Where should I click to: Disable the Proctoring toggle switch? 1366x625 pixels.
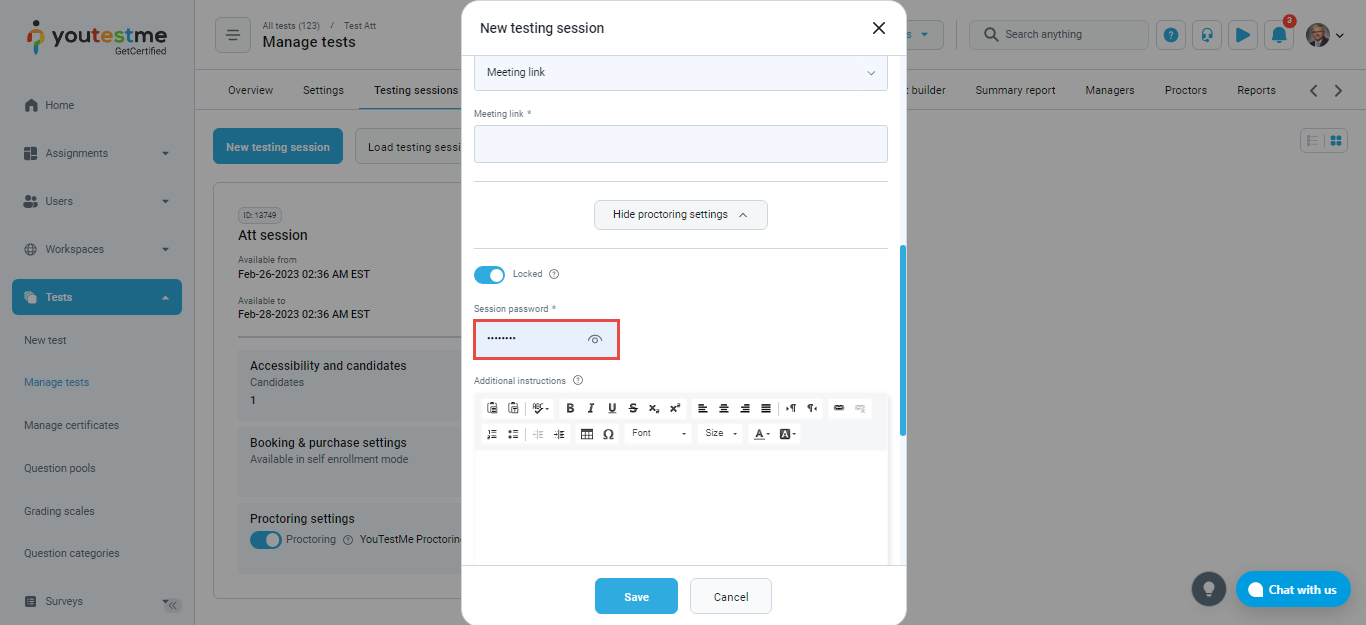(x=266, y=540)
